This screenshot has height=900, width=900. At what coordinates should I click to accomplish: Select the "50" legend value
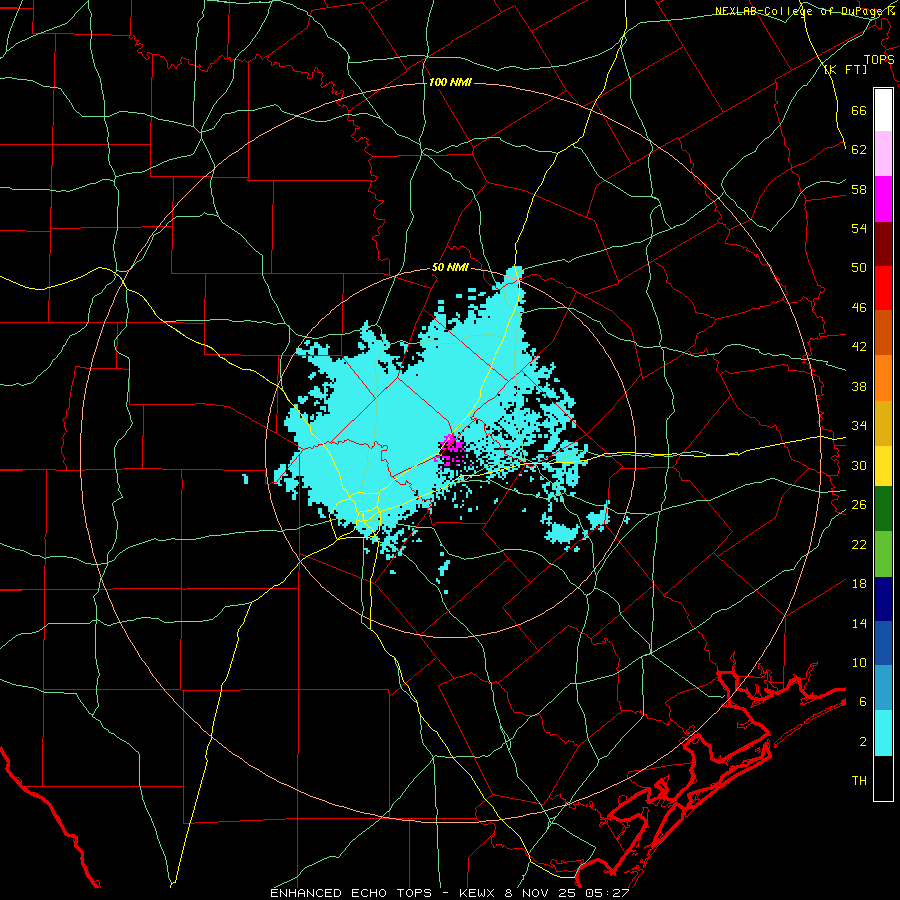pyautogui.click(x=859, y=267)
